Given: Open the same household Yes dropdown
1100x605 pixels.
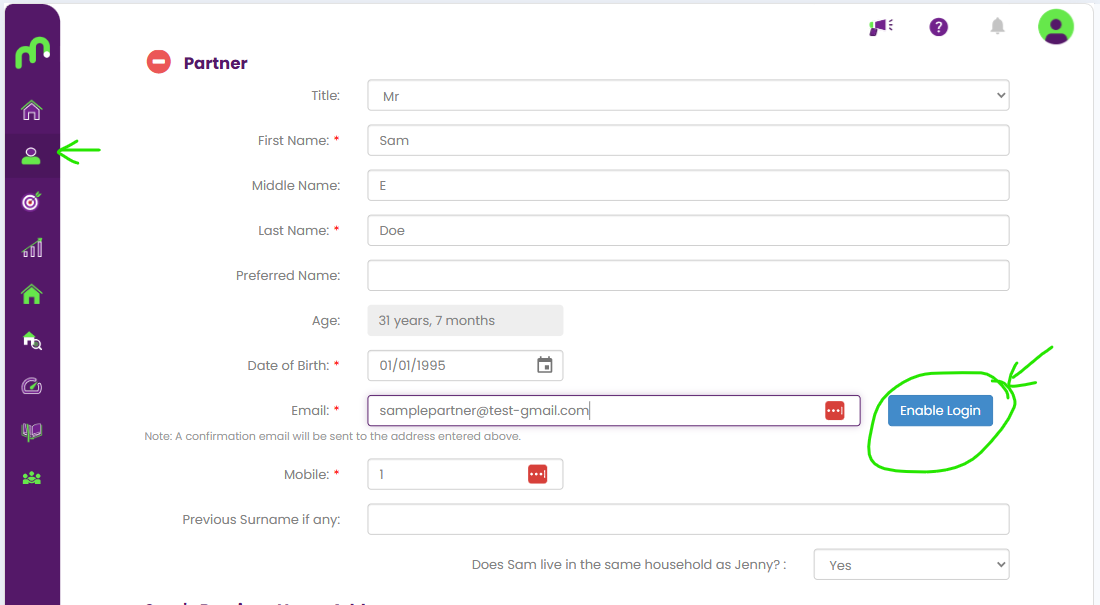Looking at the screenshot, I should point(911,564).
